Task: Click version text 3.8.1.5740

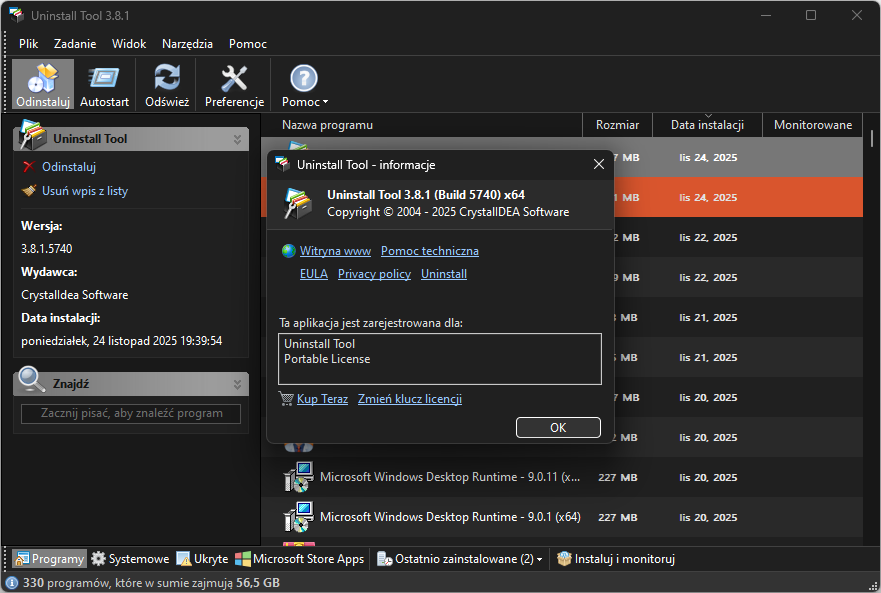Action: click(x=47, y=249)
